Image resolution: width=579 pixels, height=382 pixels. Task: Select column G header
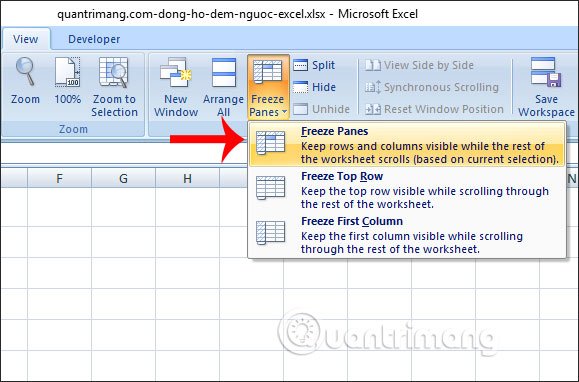123,179
